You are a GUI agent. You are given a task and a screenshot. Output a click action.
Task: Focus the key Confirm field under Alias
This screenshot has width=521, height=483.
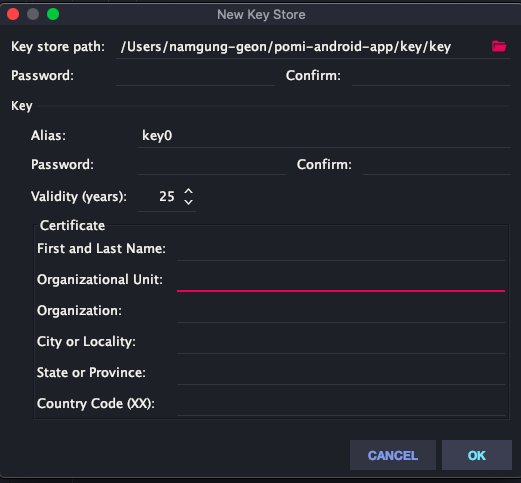(437, 164)
